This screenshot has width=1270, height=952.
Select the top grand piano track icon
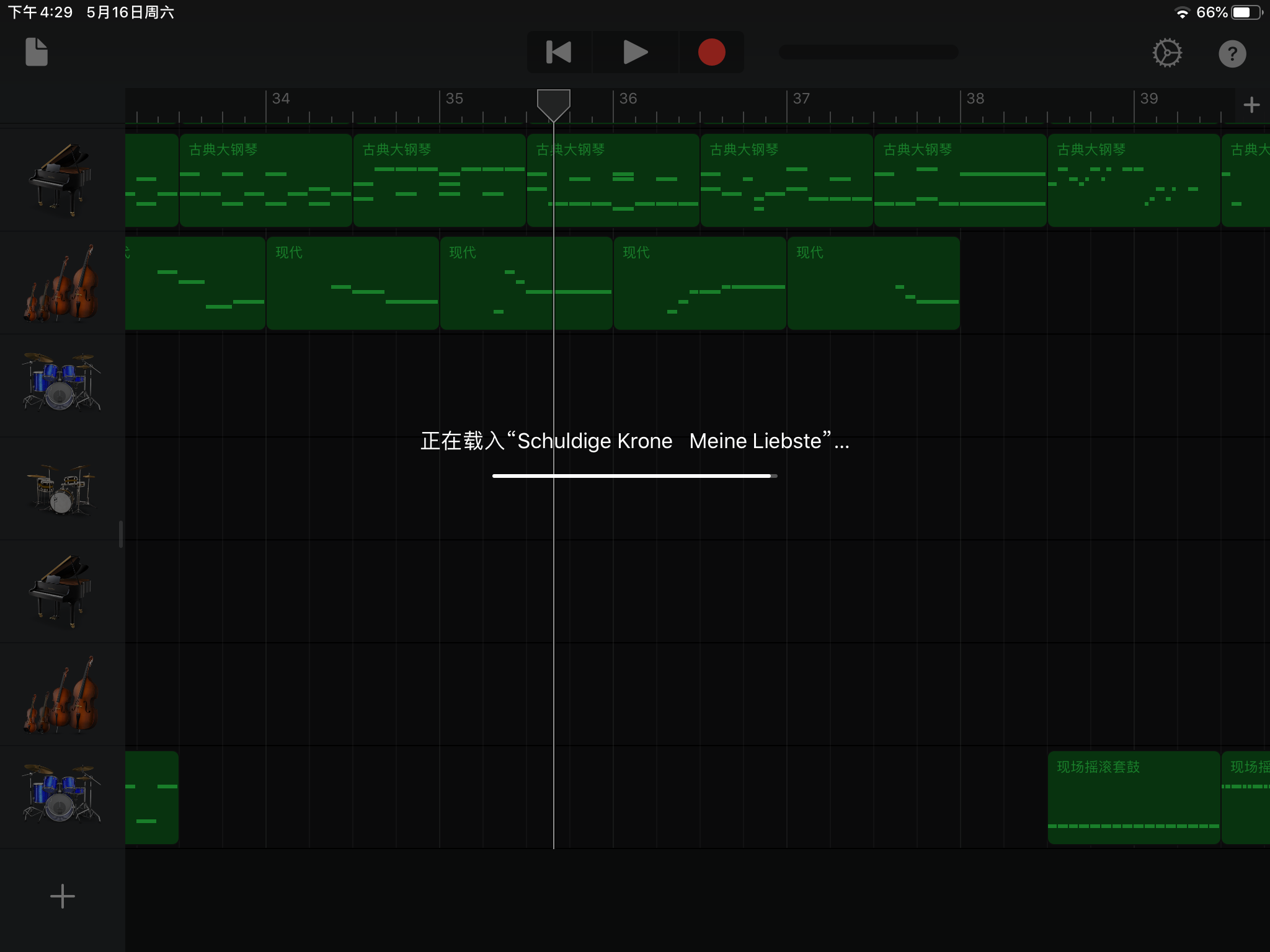61,180
